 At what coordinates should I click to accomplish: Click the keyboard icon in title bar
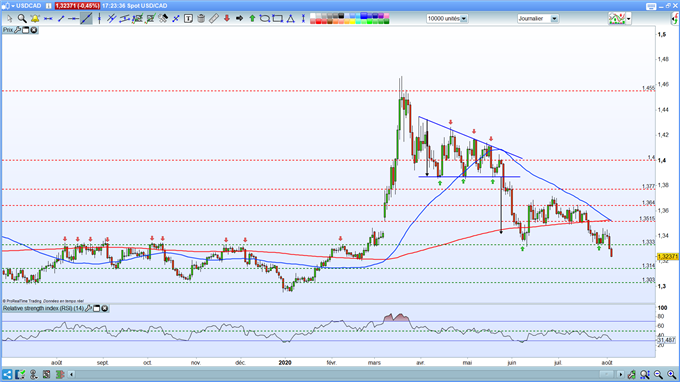(651, 6)
